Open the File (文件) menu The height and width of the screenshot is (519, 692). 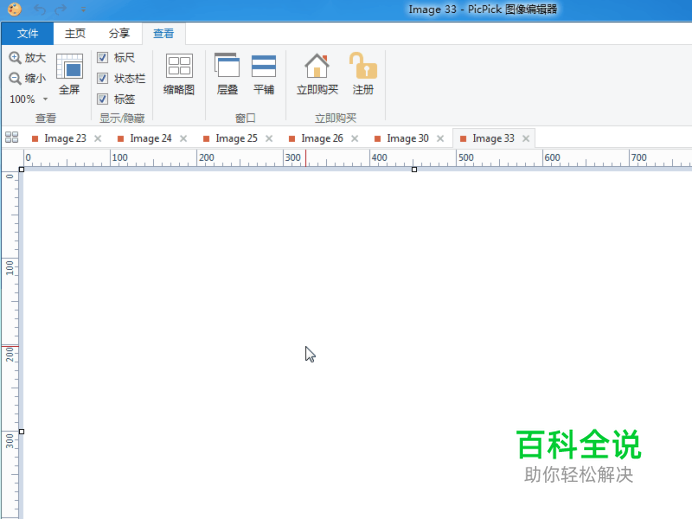pyautogui.click(x=27, y=34)
